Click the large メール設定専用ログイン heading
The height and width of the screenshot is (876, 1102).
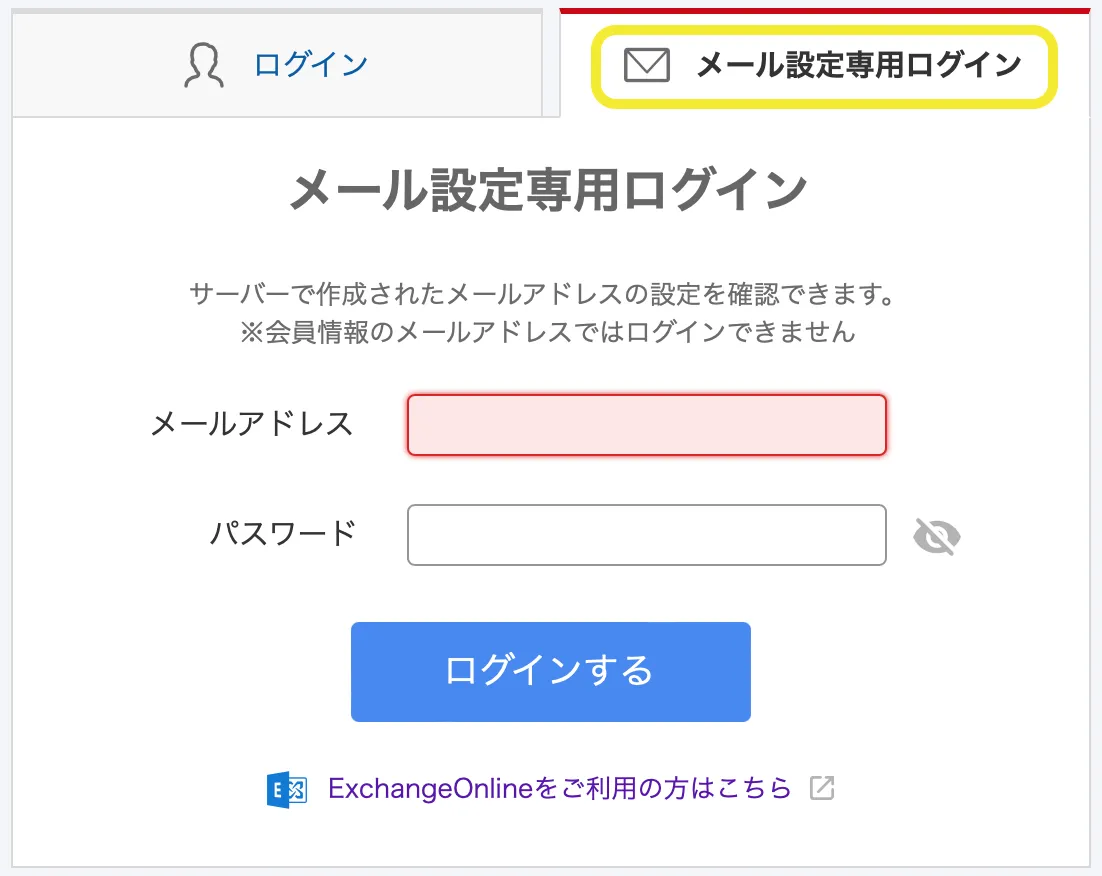coord(548,190)
